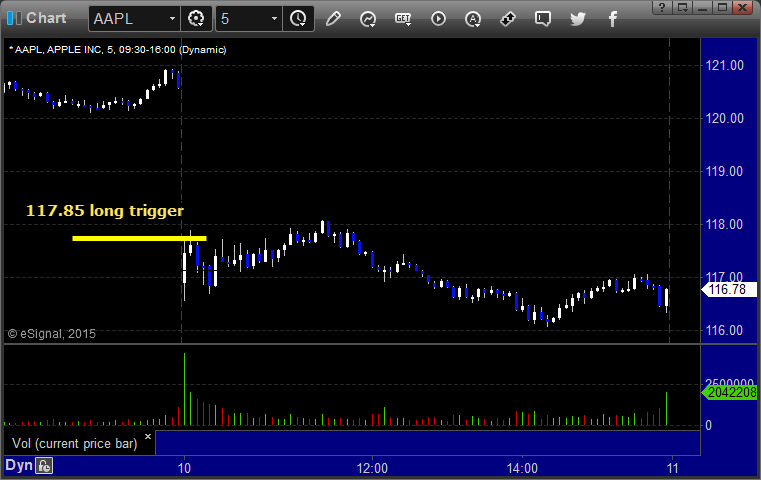Close the chart window with red X
The width and height of the screenshot is (761, 480).
pyautogui.click(x=743, y=7)
